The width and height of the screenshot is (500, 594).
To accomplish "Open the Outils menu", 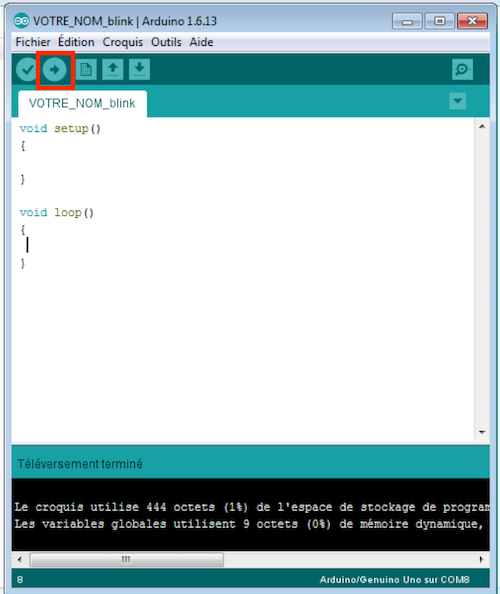I will (x=166, y=42).
